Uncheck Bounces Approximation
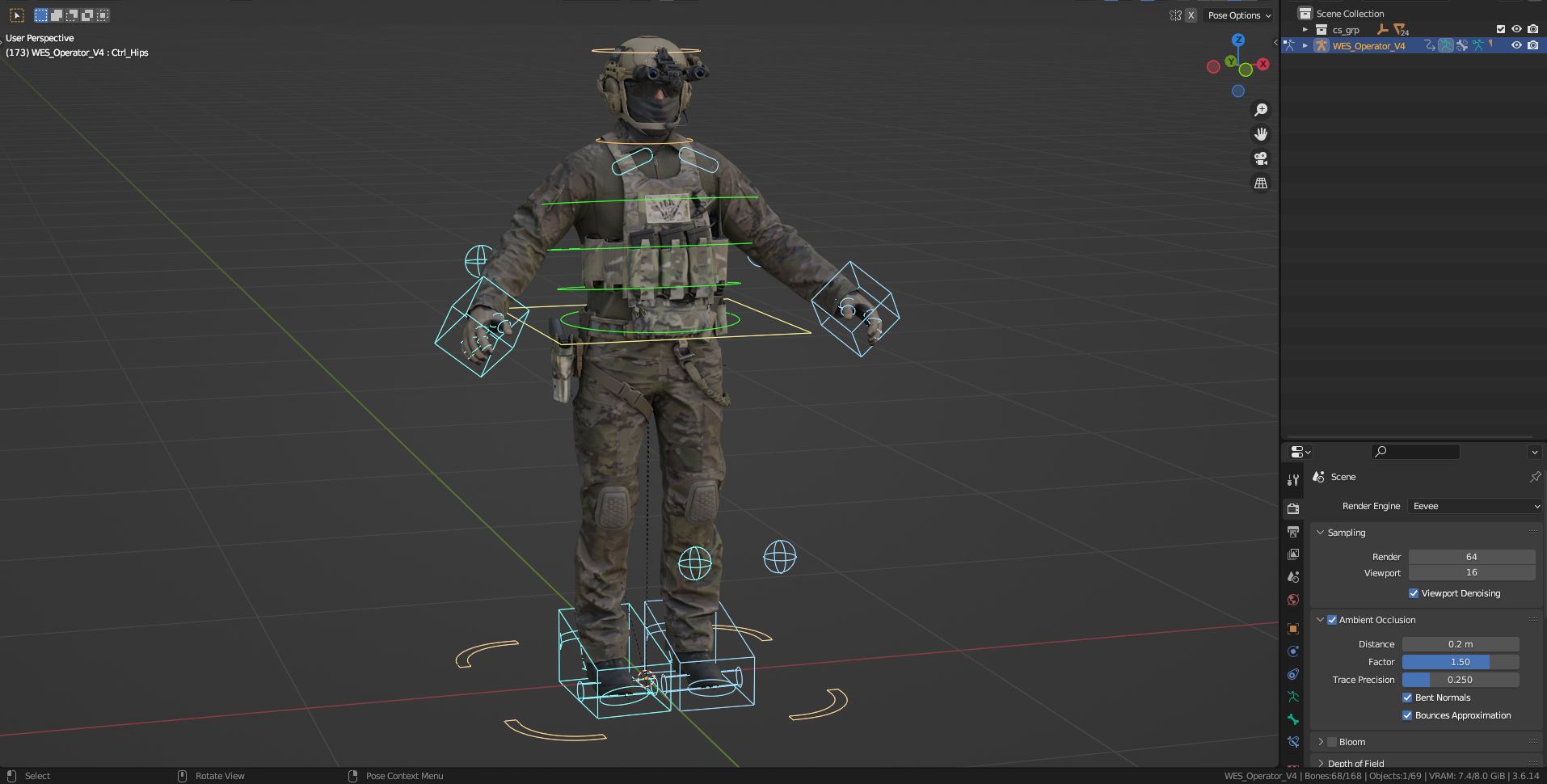The image size is (1547, 784). point(1407,715)
